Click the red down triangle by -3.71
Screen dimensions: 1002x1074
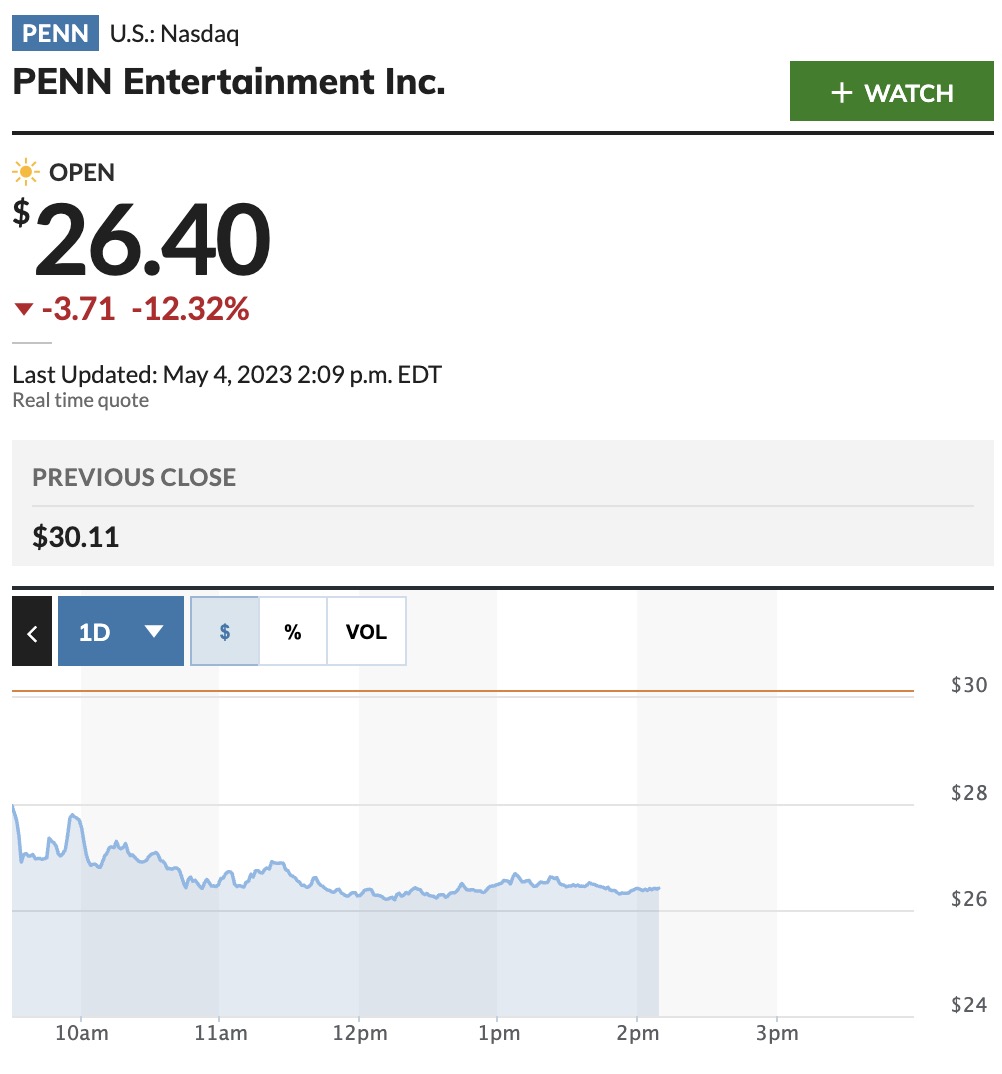(24, 309)
